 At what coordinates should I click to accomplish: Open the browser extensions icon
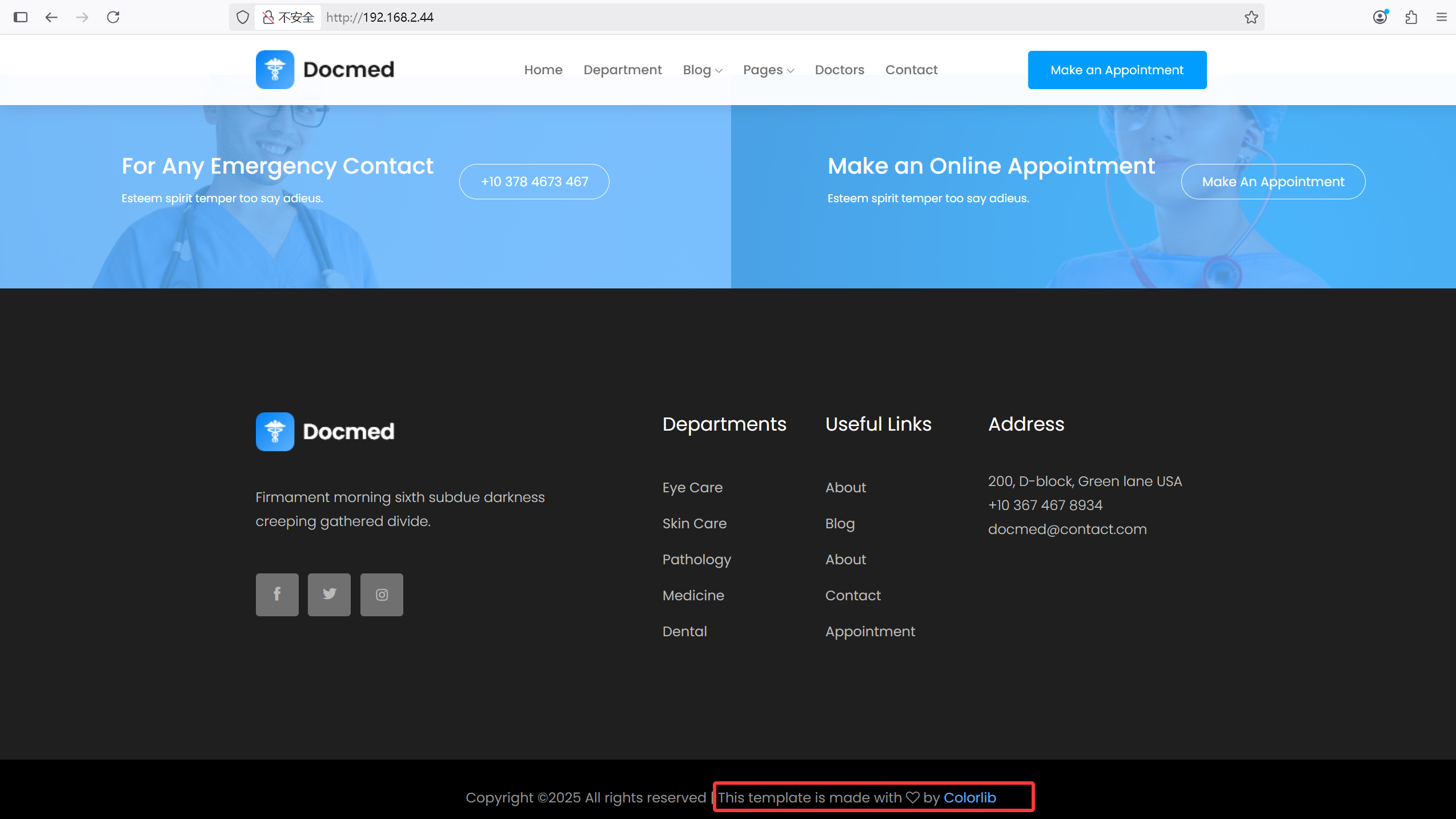(x=1411, y=17)
